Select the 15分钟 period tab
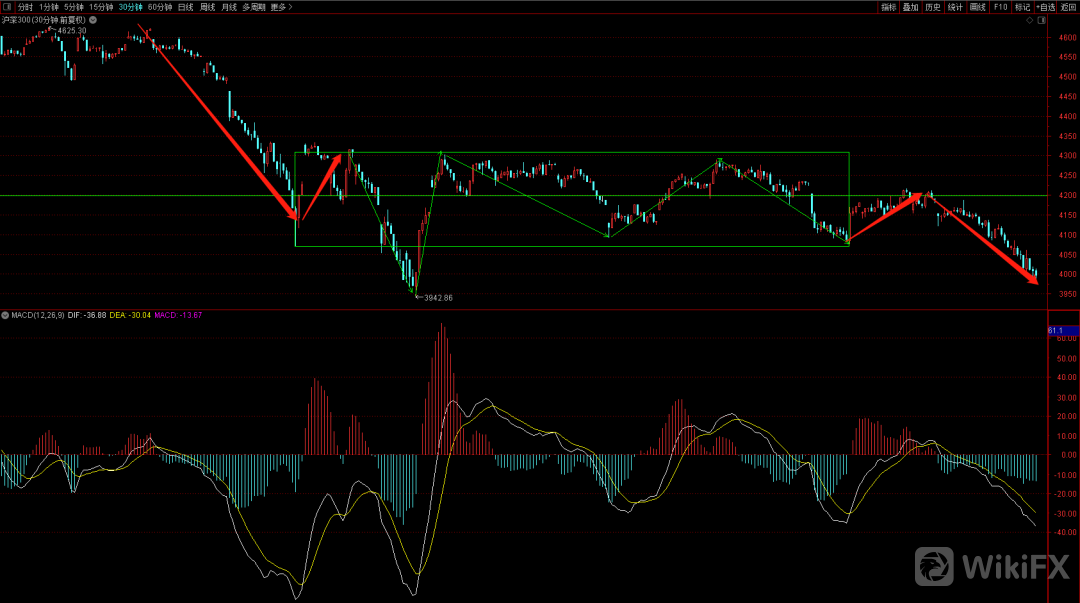Image resolution: width=1080 pixels, height=603 pixels. [100, 7]
